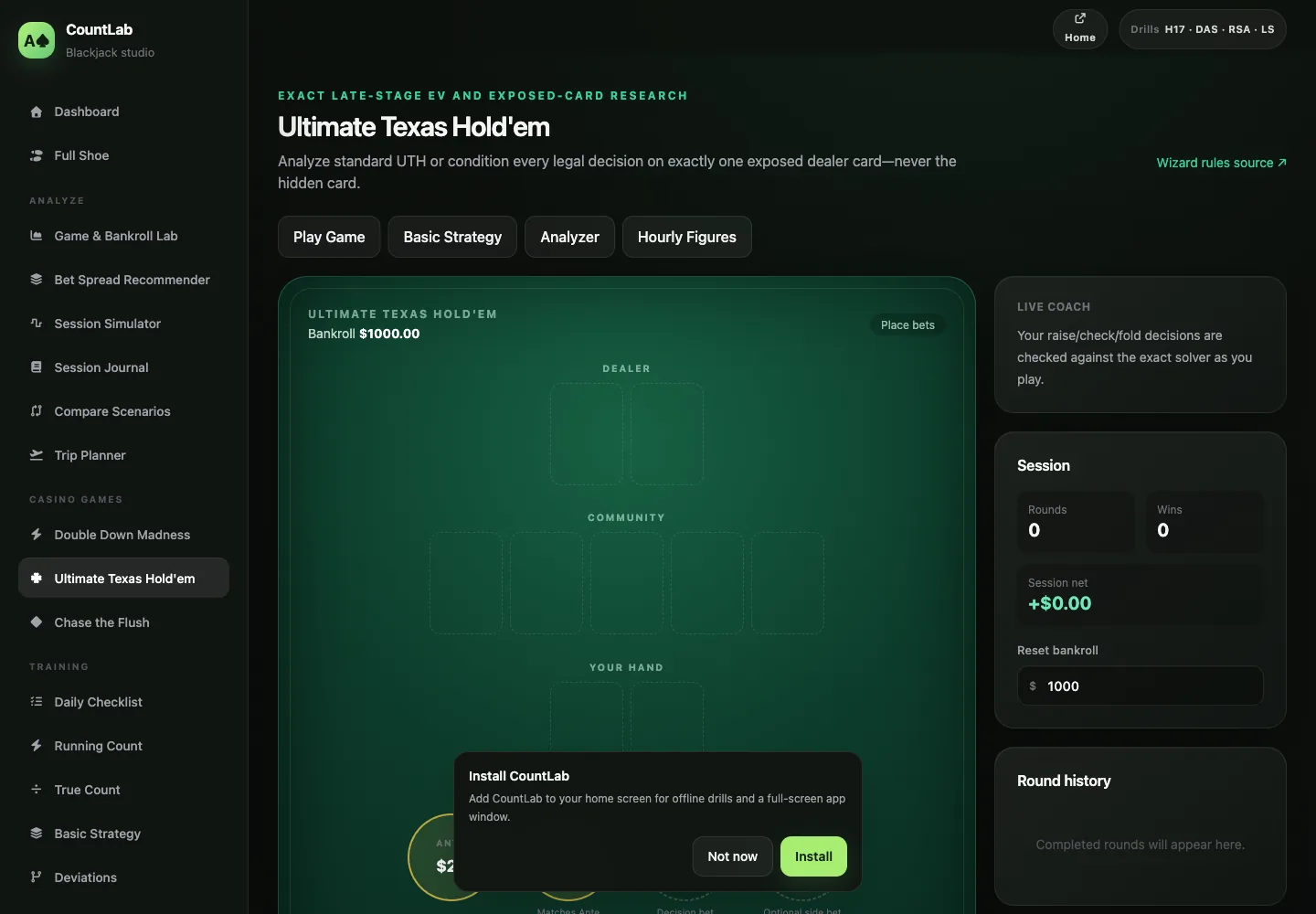This screenshot has width=1316, height=914.
Task: Open Deviations training
Action: point(123,877)
